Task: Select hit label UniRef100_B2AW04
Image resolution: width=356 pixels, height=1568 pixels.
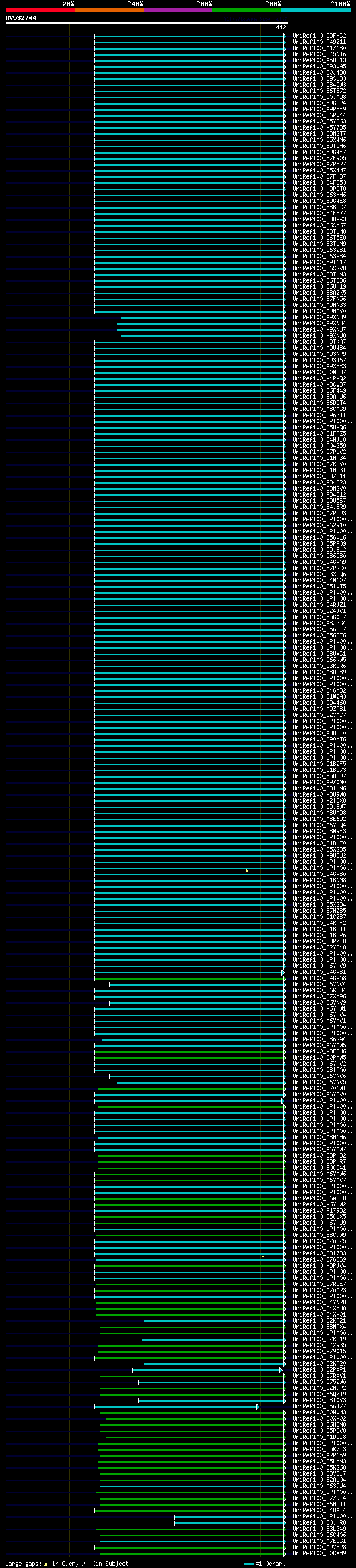Action: [319, 1480]
